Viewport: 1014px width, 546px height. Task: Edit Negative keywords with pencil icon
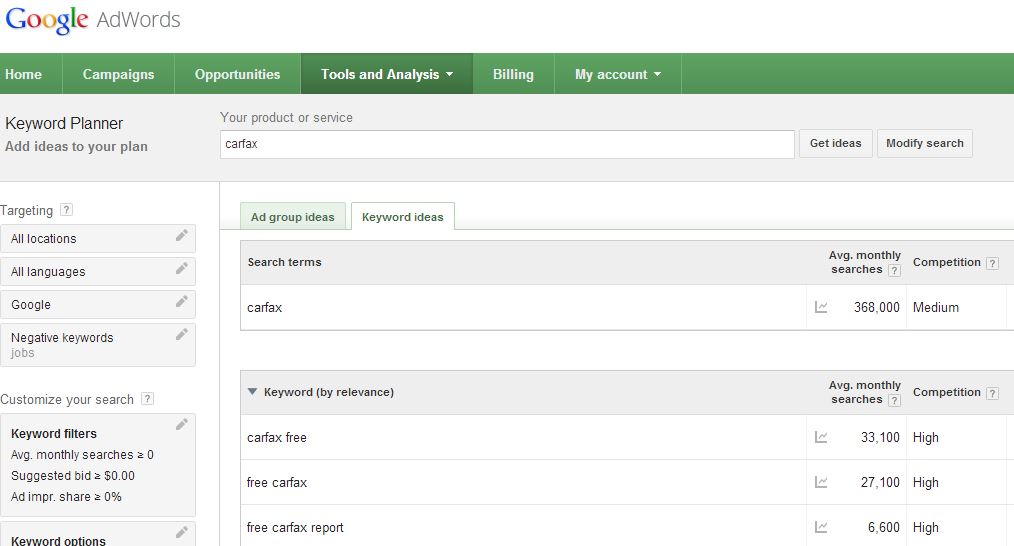click(182, 334)
